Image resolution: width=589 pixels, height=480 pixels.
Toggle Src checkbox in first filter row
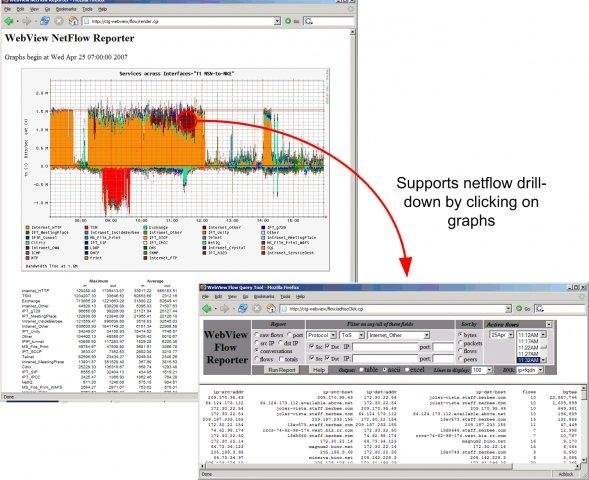pyautogui.click(x=311, y=346)
